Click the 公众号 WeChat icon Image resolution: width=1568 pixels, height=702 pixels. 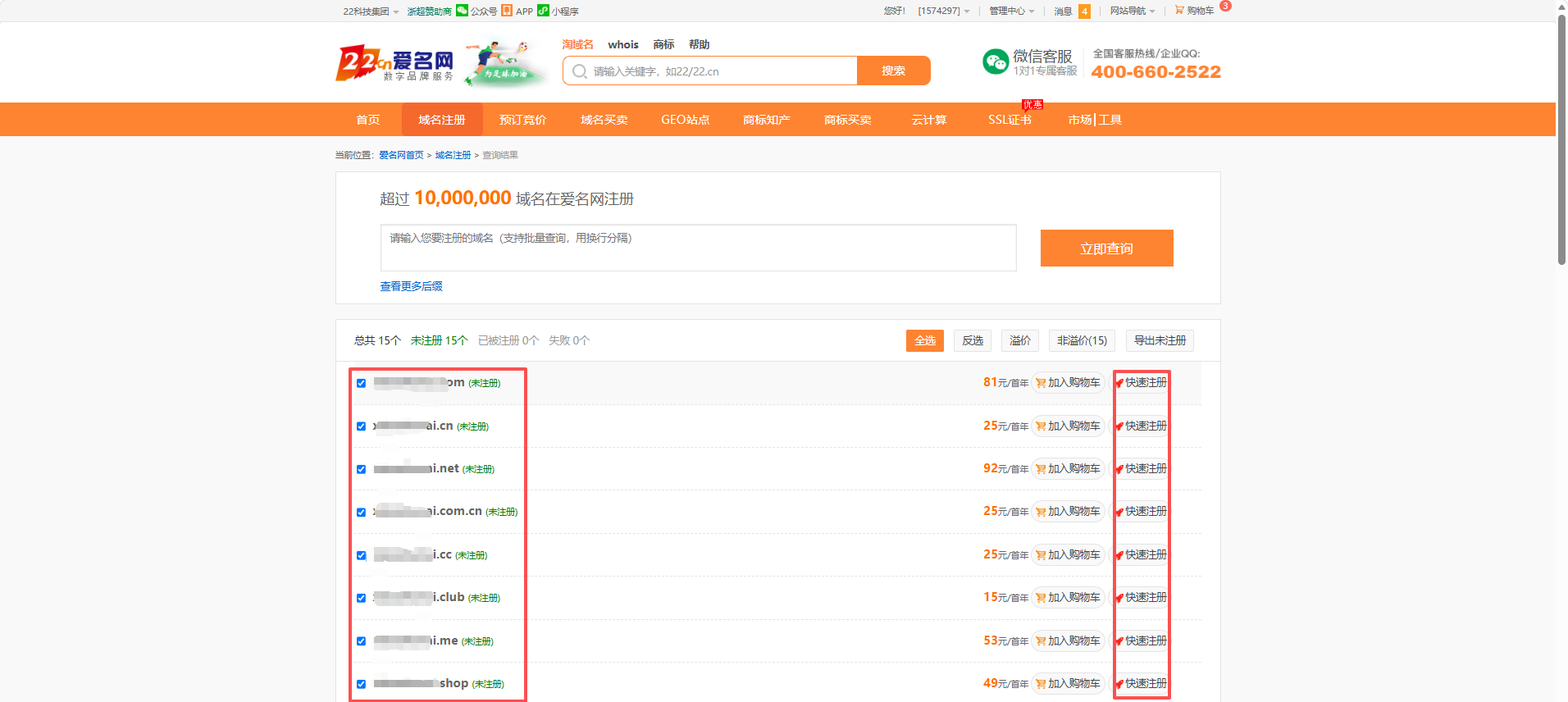tap(462, 11)
